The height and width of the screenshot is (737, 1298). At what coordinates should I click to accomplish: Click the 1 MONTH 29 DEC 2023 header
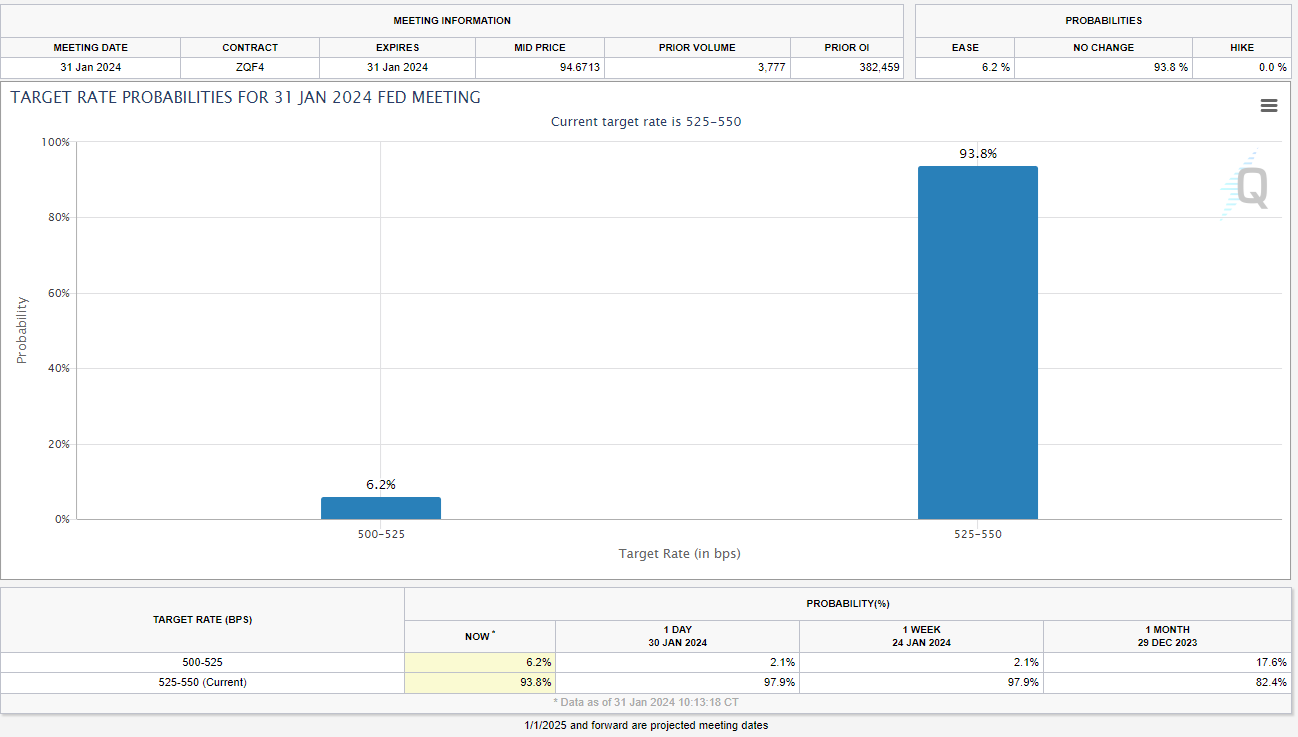(x=1167, y=636)
